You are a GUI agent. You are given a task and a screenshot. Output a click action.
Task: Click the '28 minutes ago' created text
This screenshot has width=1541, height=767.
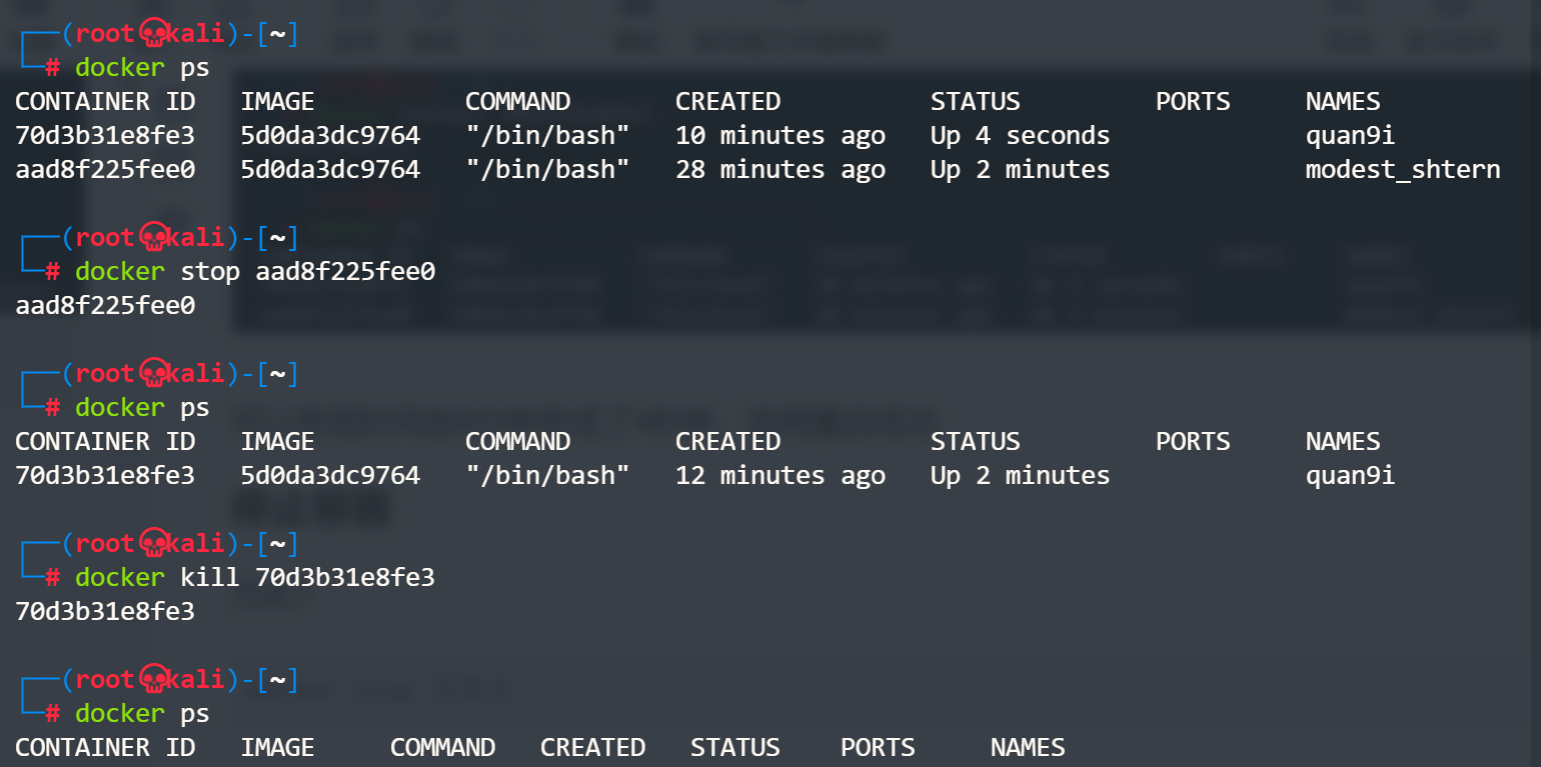(x=780, y=170)
